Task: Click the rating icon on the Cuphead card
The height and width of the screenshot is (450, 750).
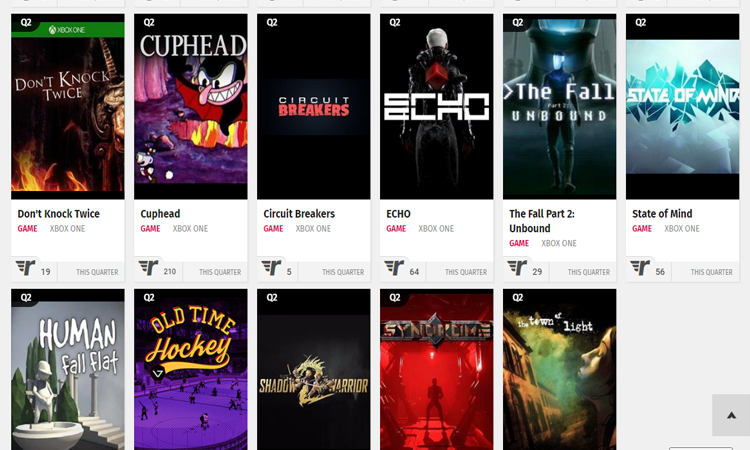Action: pos(148,267)
